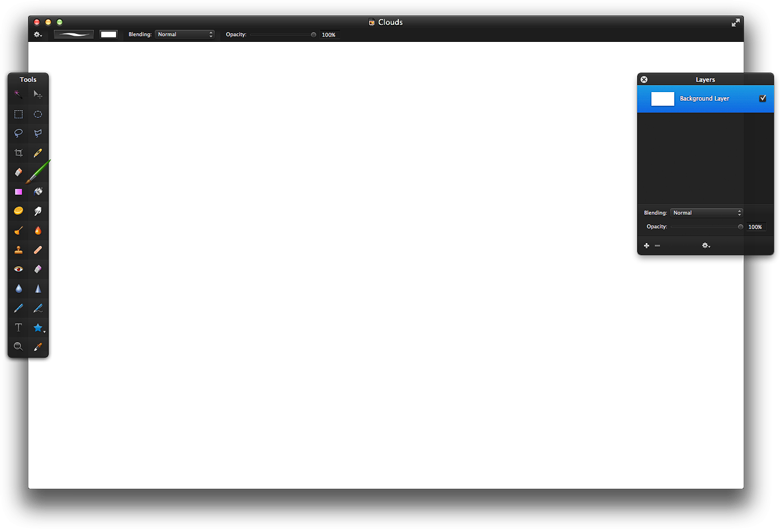Viewport: 780px width, 529px height.
Task: Click the green Paintbrush tool
Action: pyautogui.click(x=38, y=172)
